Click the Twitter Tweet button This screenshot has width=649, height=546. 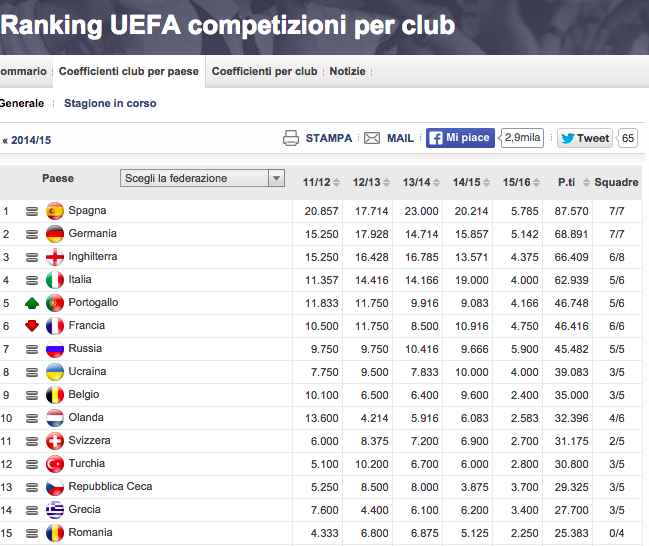click(584, 139)
